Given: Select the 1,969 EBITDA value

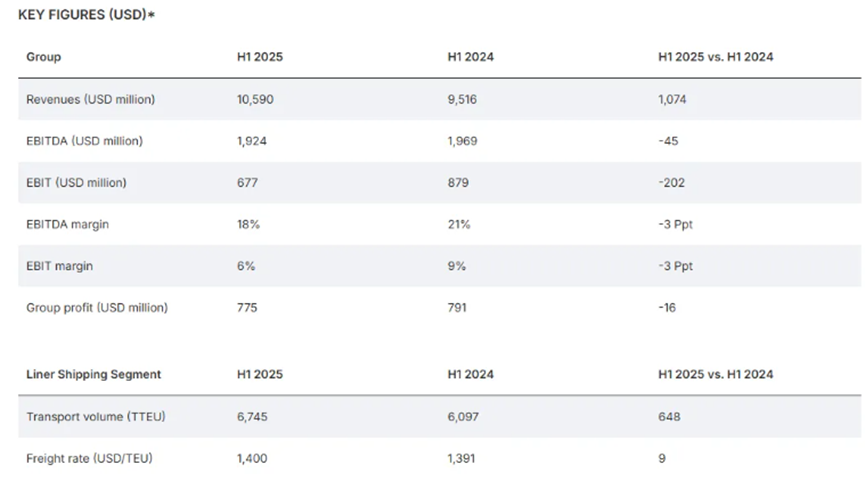Looking at the screenshot, I should coord(462,141).
